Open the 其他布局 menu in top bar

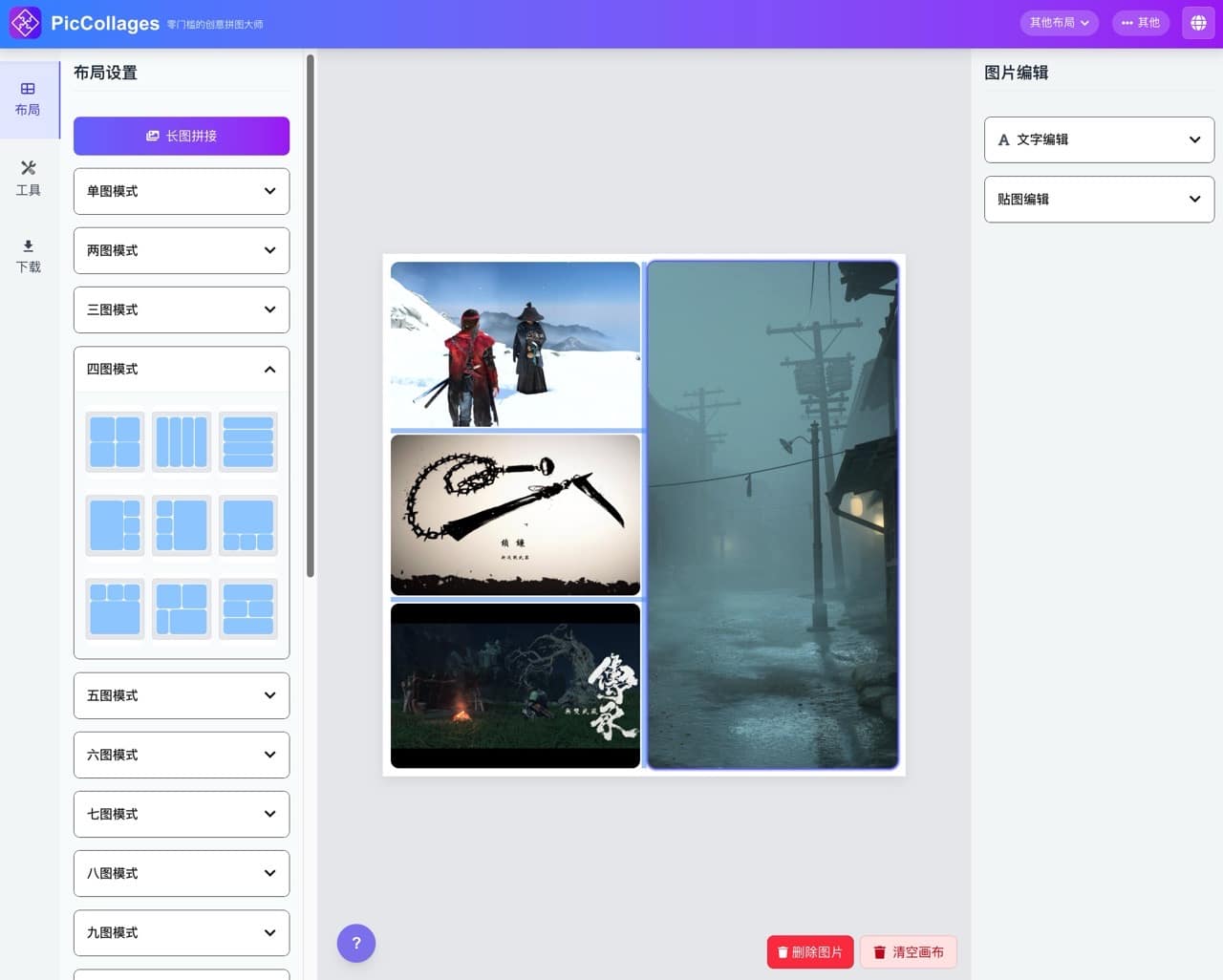coord(1059,22)
